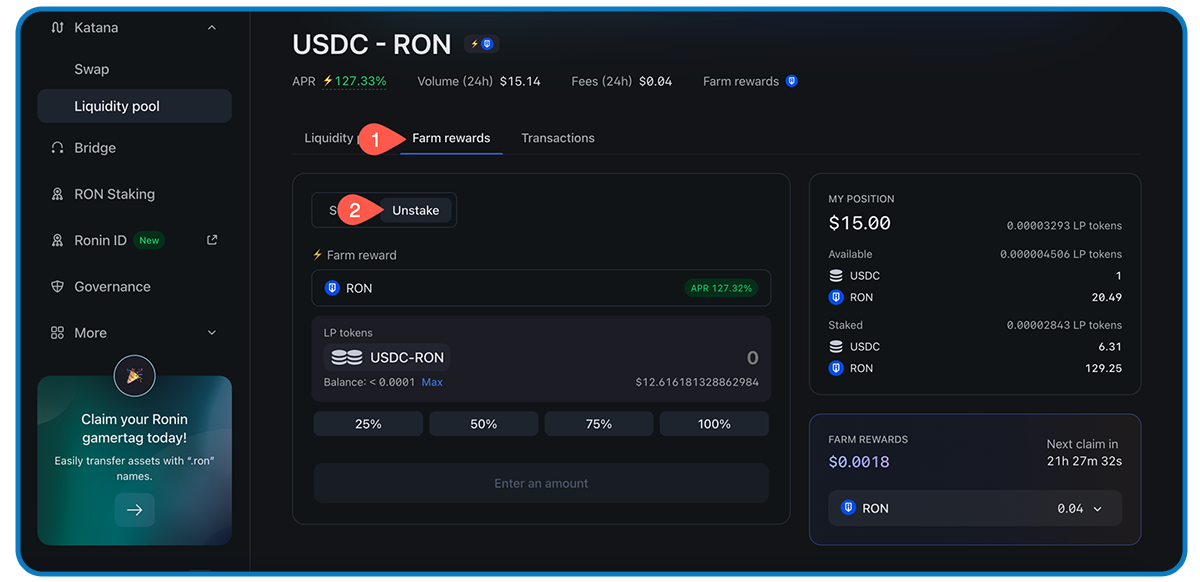Image resolution: width=1200 pixels, height=582 pixels.
Task: Click the Max link under LP tokens
Action: click(432, 382)
